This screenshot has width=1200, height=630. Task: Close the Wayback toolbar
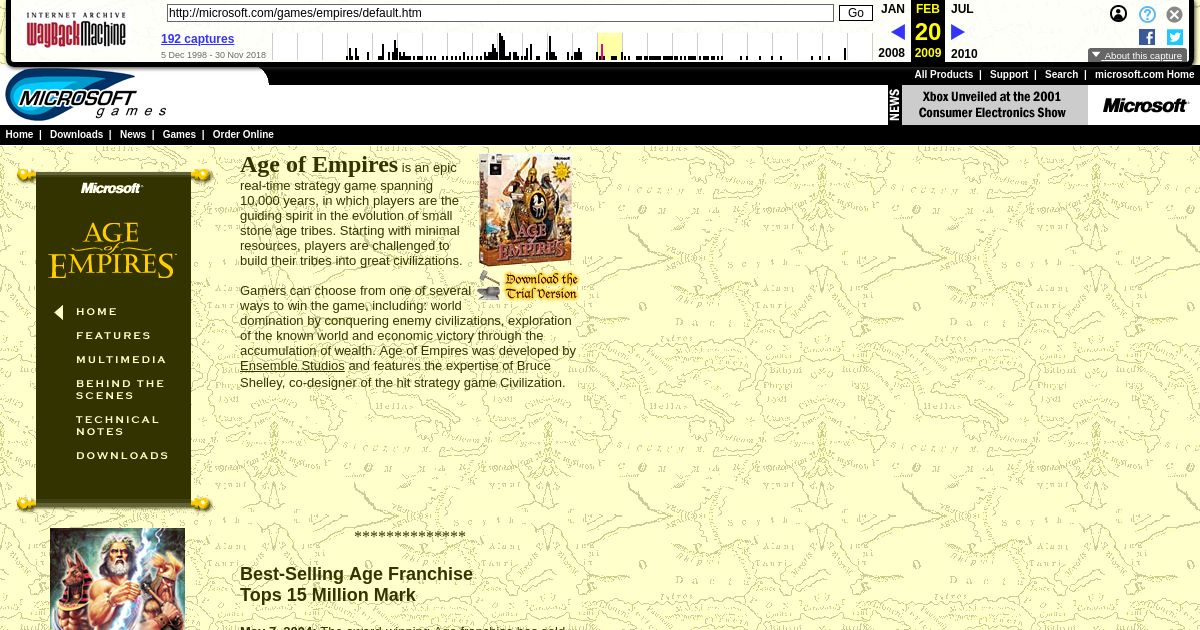pyautogui.click(x=1175, y=14)
